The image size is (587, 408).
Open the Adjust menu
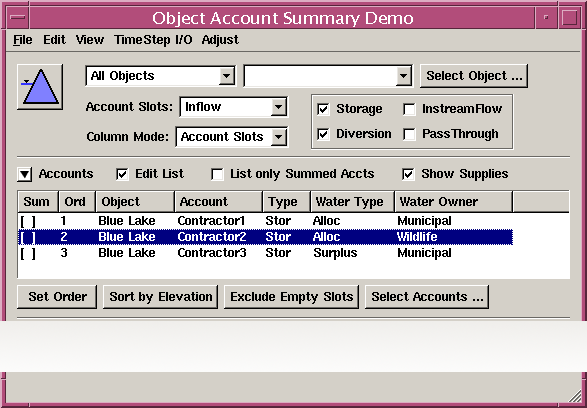[220, 40]
